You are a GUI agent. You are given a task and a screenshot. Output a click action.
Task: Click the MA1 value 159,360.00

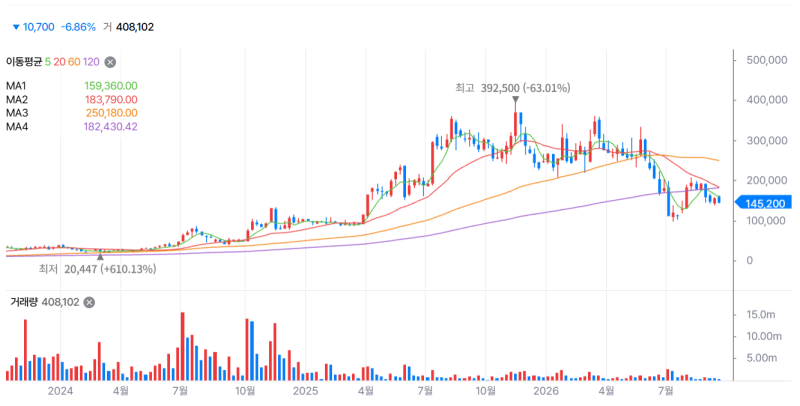[111, 86]
